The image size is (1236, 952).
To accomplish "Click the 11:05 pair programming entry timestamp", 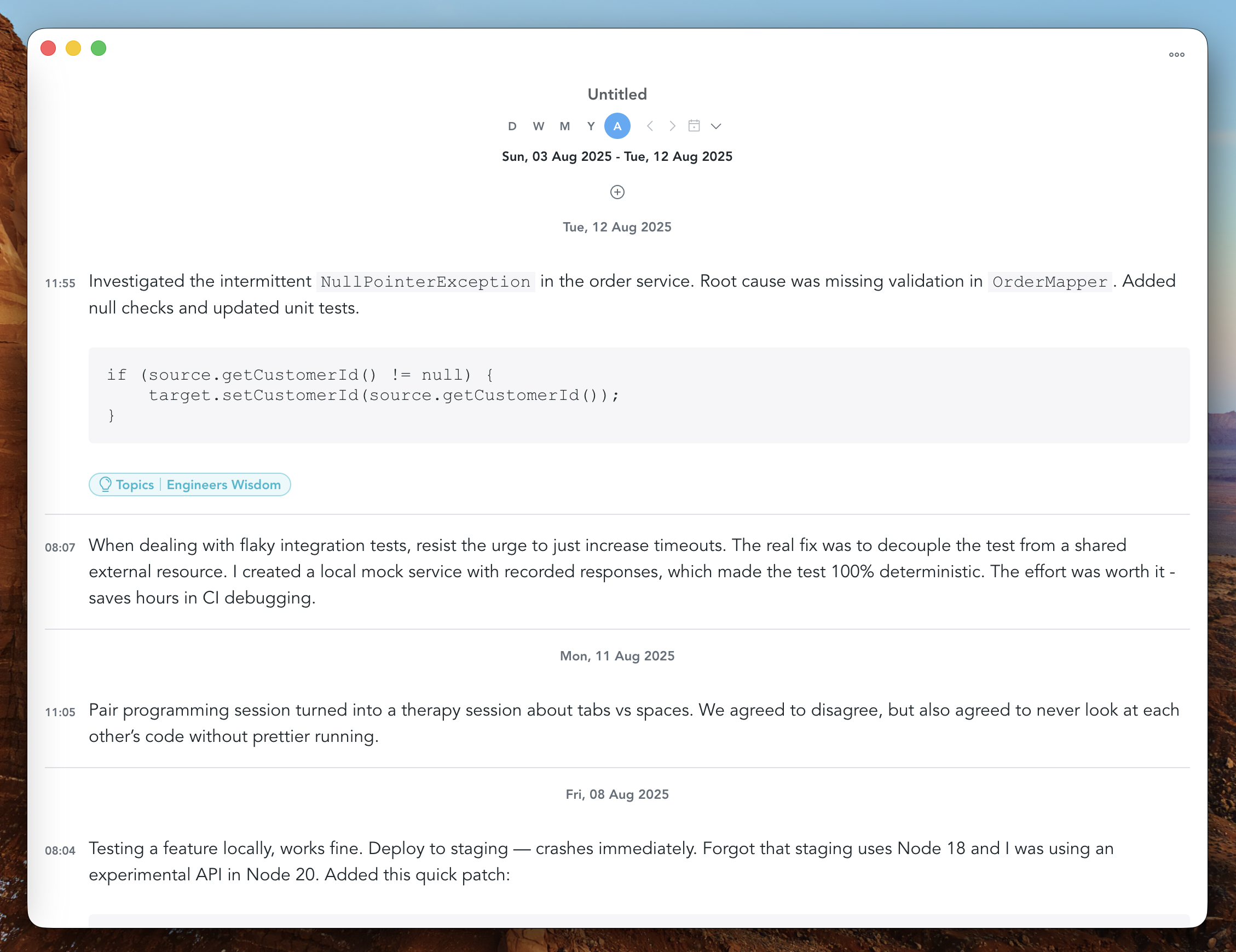I will 60,712.
